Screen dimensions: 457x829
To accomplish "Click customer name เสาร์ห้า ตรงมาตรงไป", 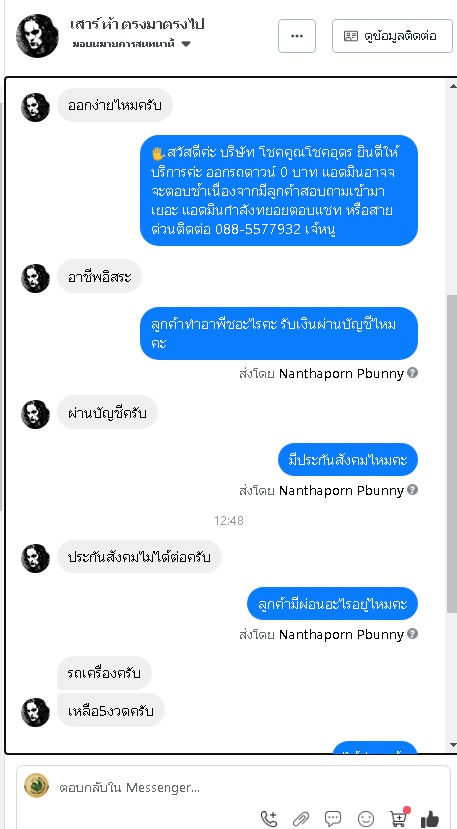I will click(137, 24).
